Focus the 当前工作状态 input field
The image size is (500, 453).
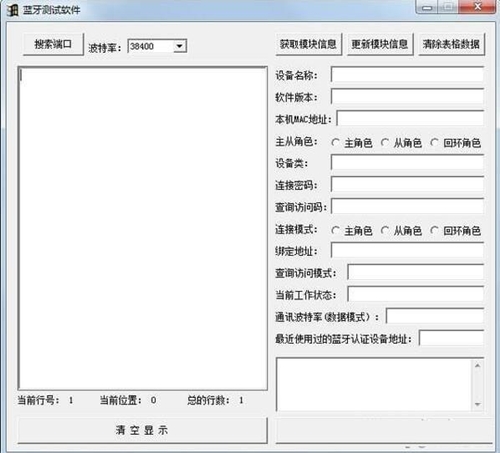click(x=416, y=294)
